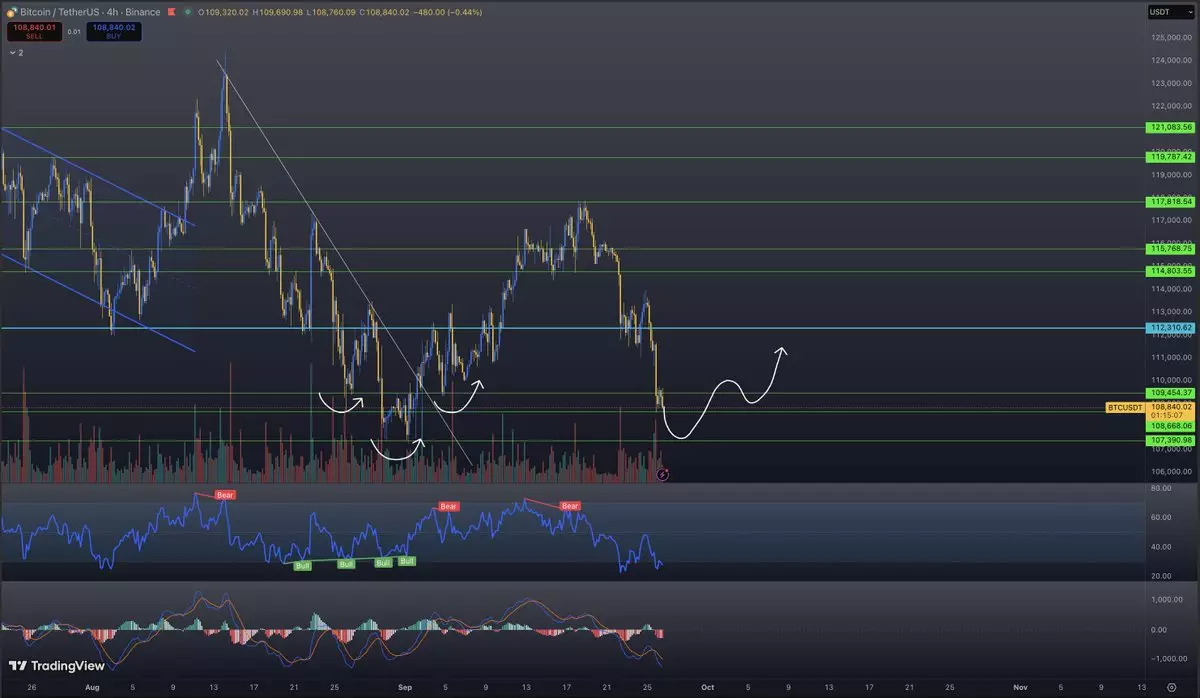Viewport: 1200px width, 698px height.
Task: Click the orange BTCUSDT price tag
Action: coord(1124,408)
